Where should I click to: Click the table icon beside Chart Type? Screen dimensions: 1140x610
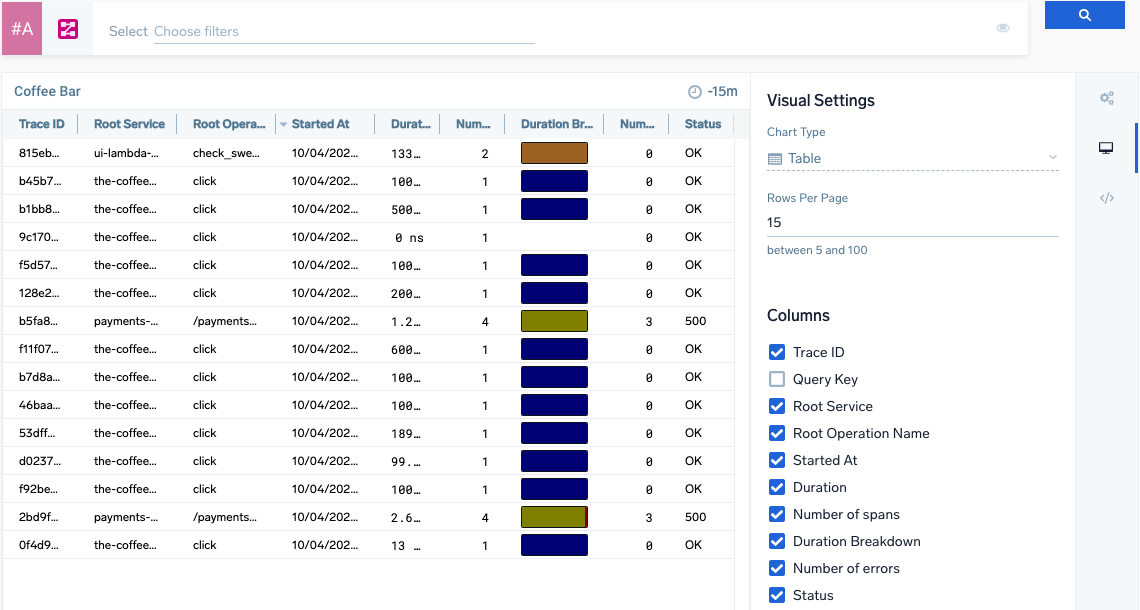pos(775,158)
